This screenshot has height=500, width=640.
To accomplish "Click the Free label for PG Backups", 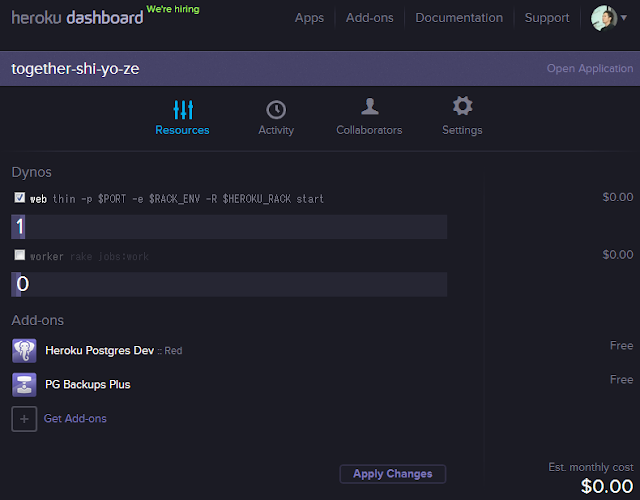I will (622, 380).
